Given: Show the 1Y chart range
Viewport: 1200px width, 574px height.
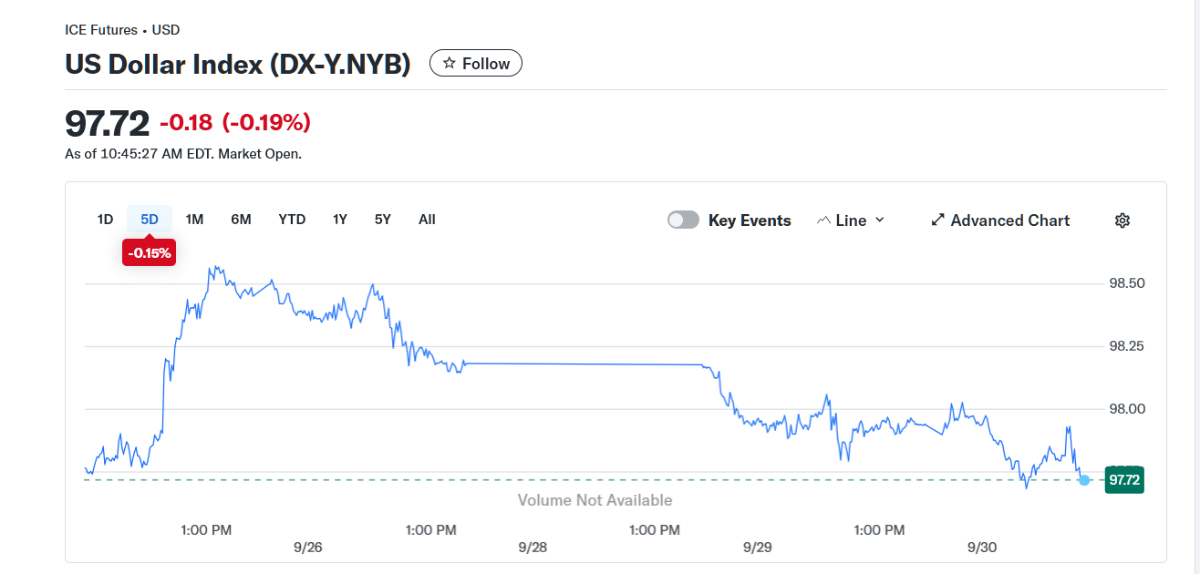Looking at the screenshot, I should pos(340,219).
